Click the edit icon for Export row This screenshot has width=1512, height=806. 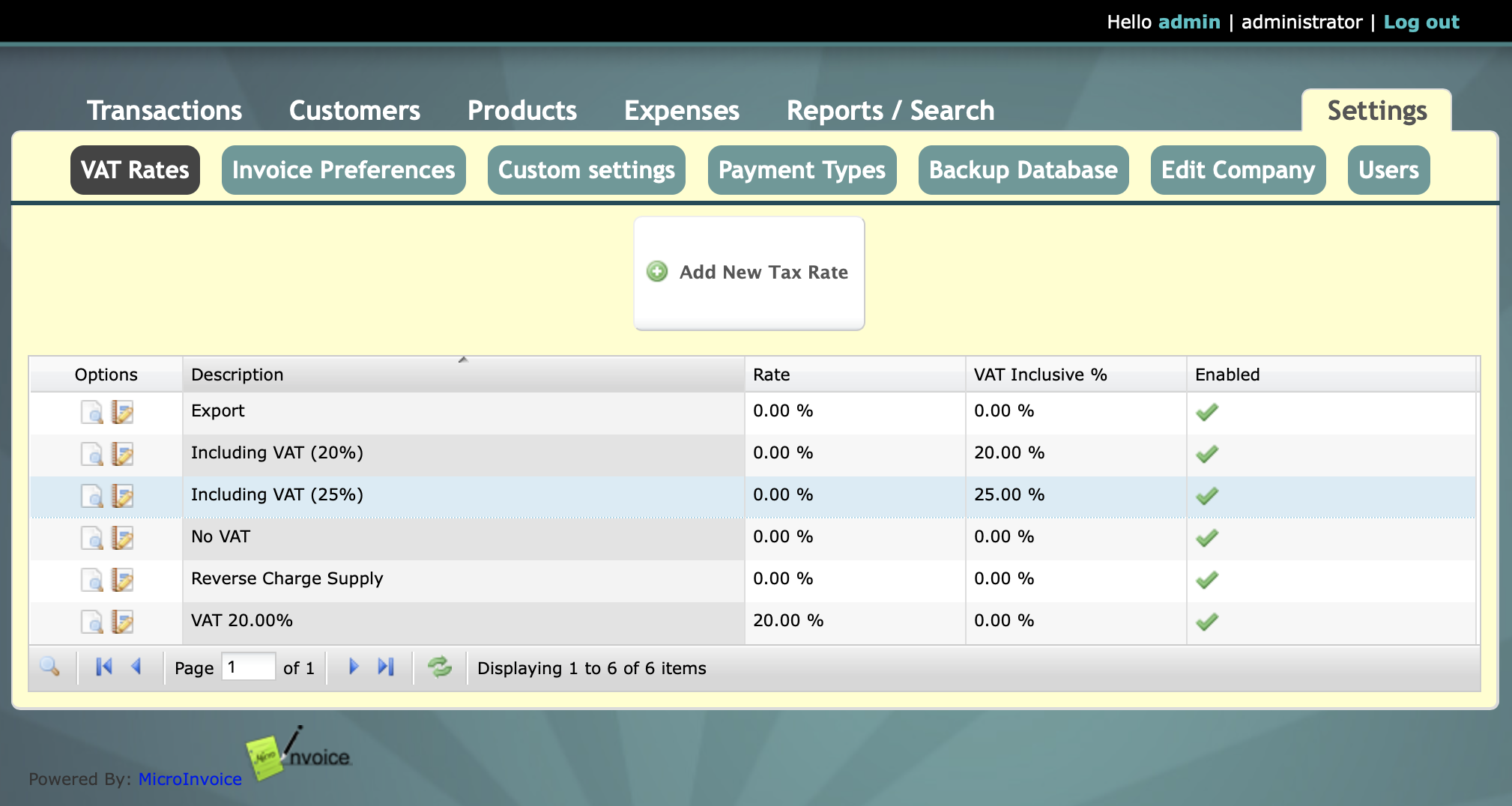pyautogui.click(x=122, y=412)
